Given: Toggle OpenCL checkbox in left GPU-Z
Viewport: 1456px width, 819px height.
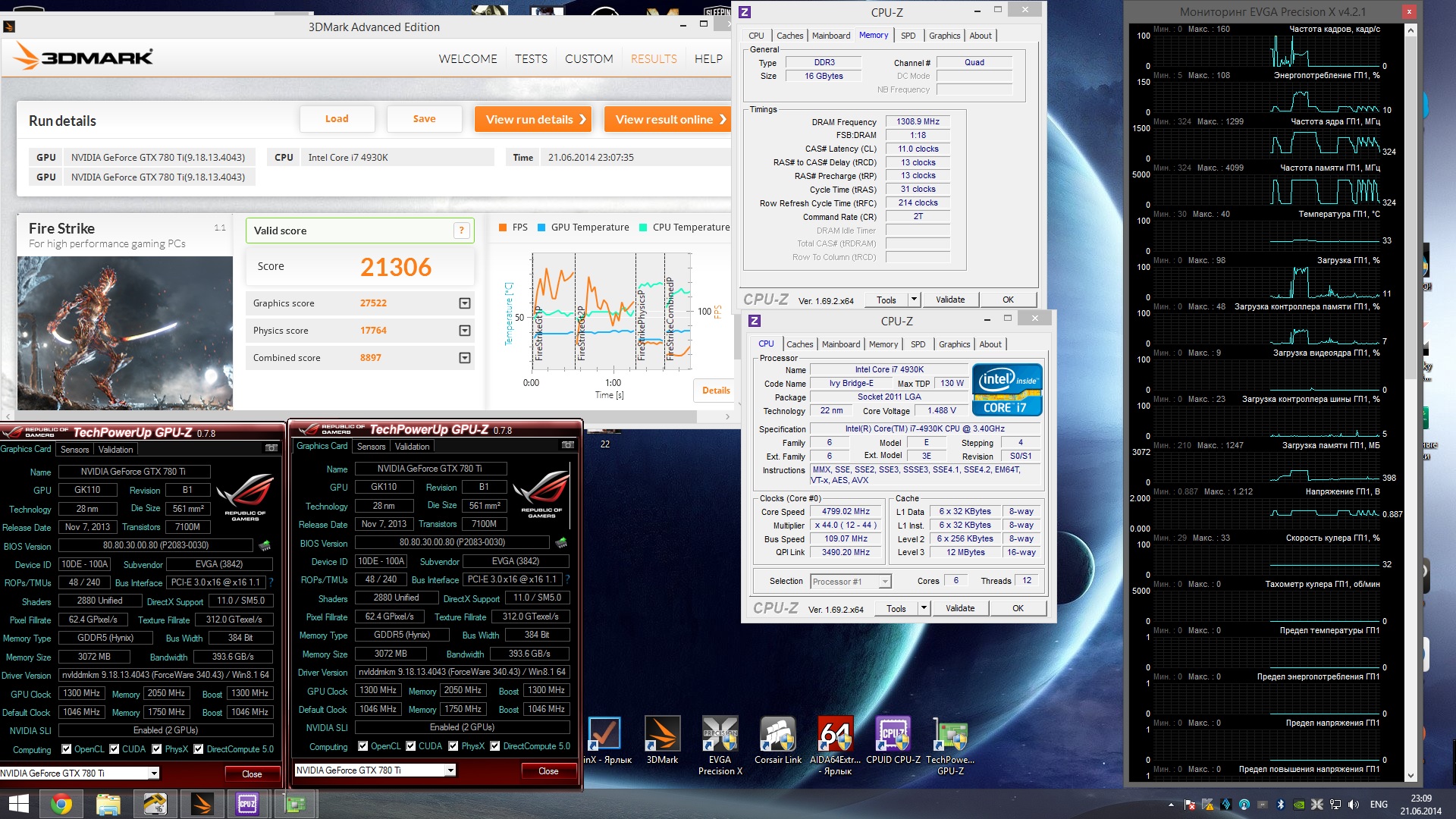Looking at the screenshot, I should click(67, 749).
